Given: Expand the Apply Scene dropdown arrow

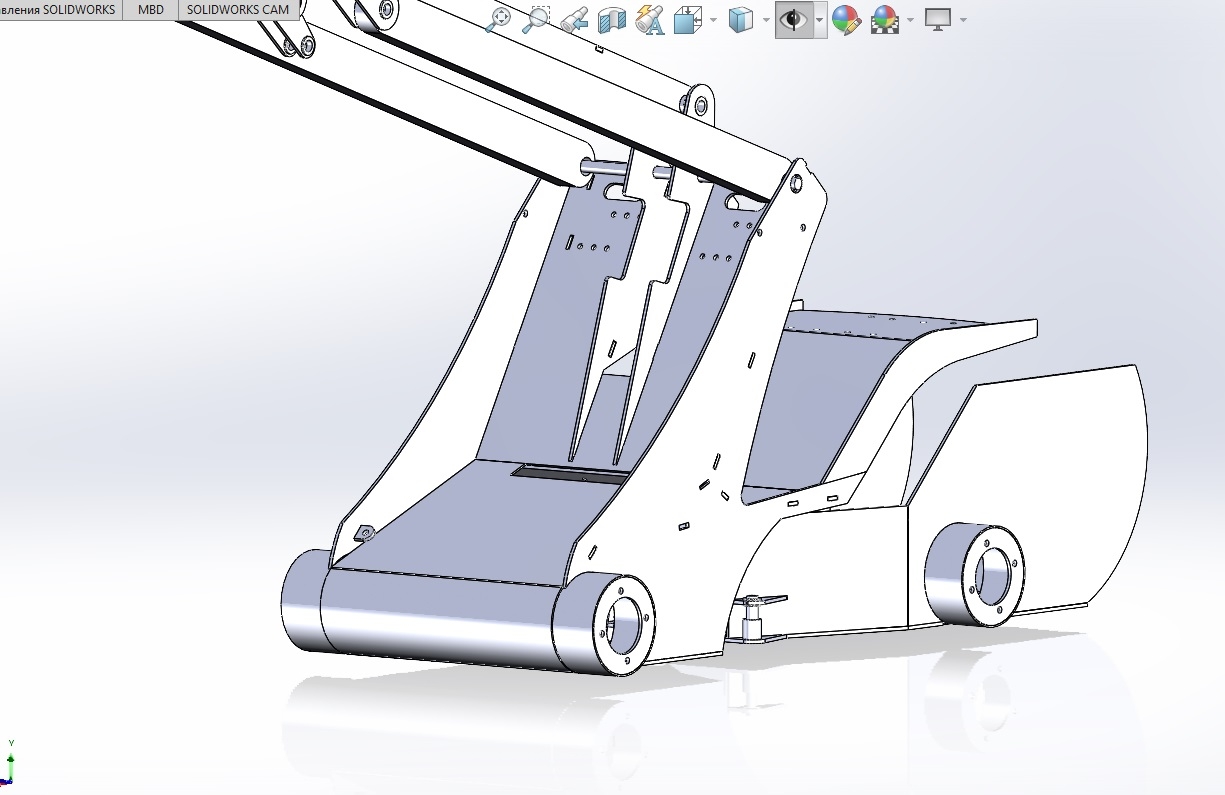Looking at the screenshot, I should click(x=910, y=20).
